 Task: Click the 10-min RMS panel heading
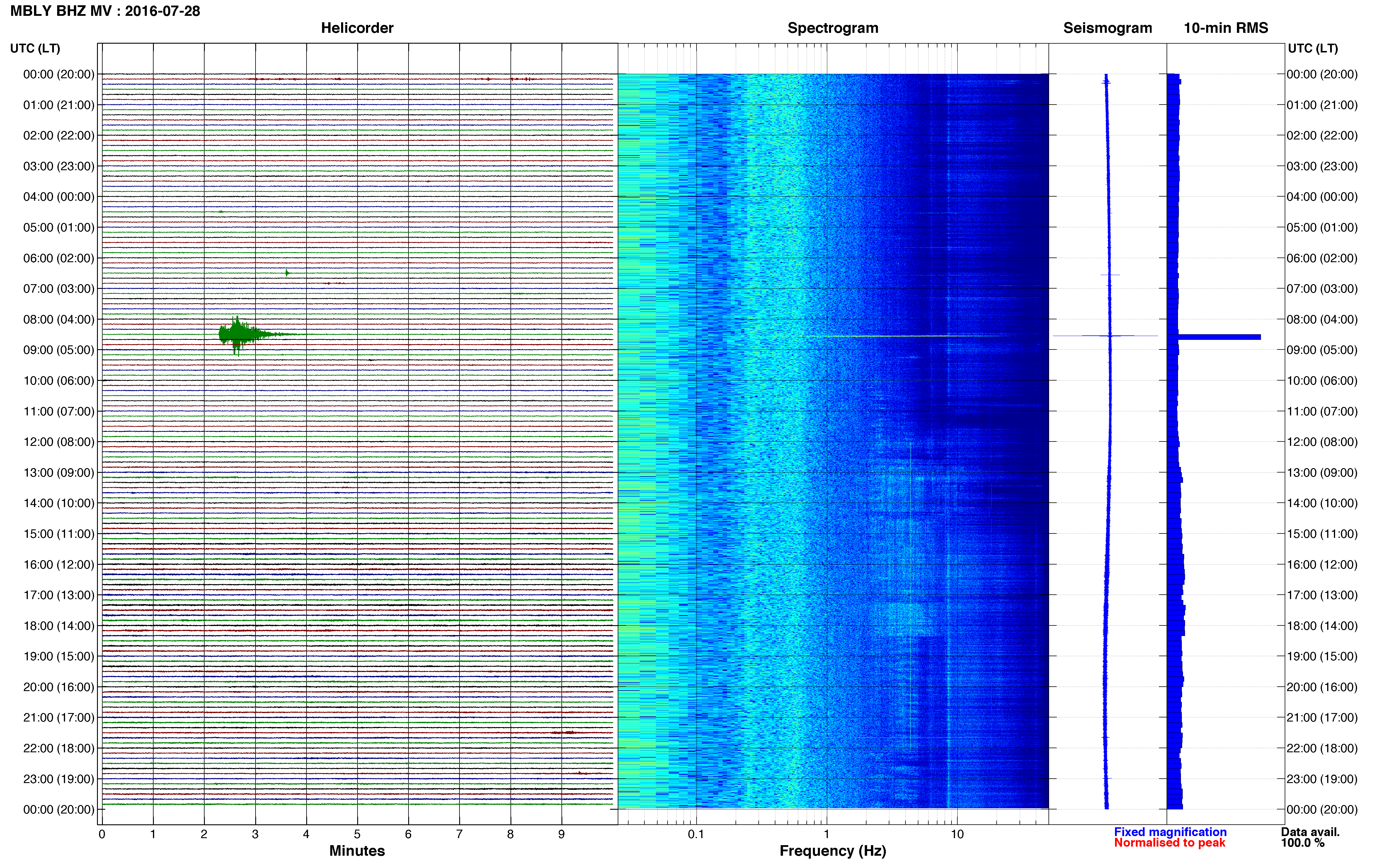coord(1226,28)
